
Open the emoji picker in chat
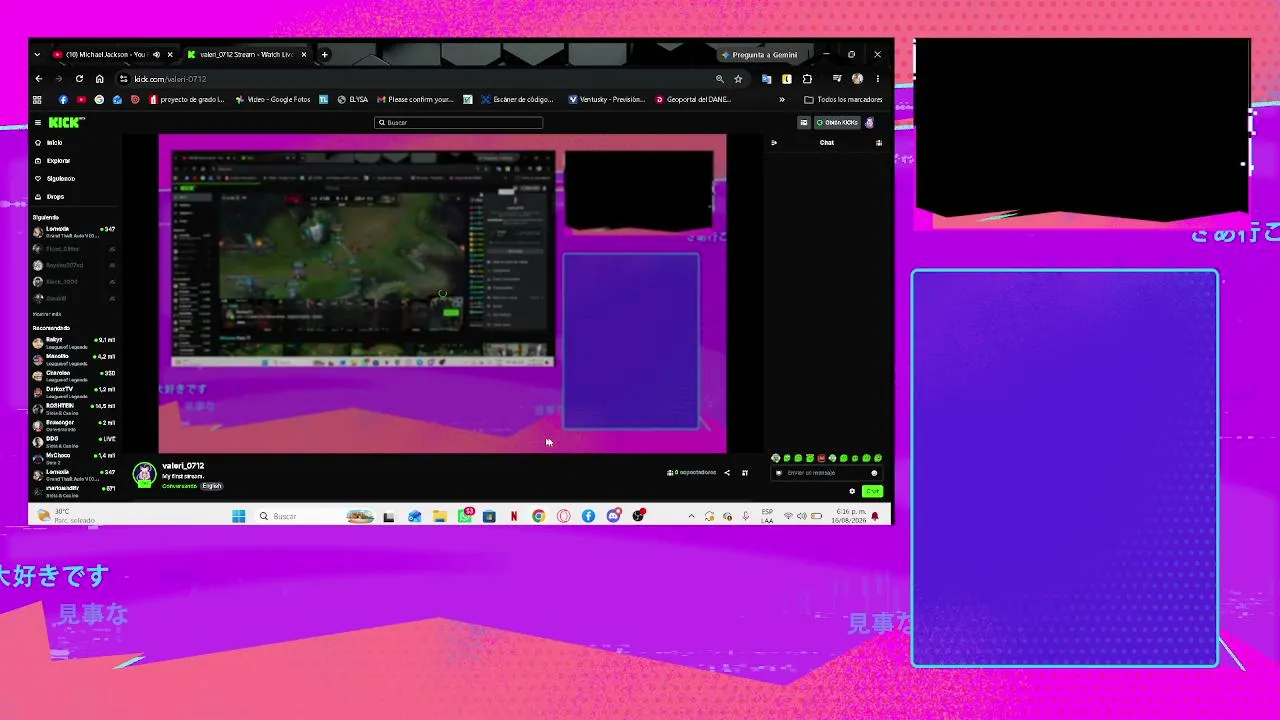coord(874,473)
